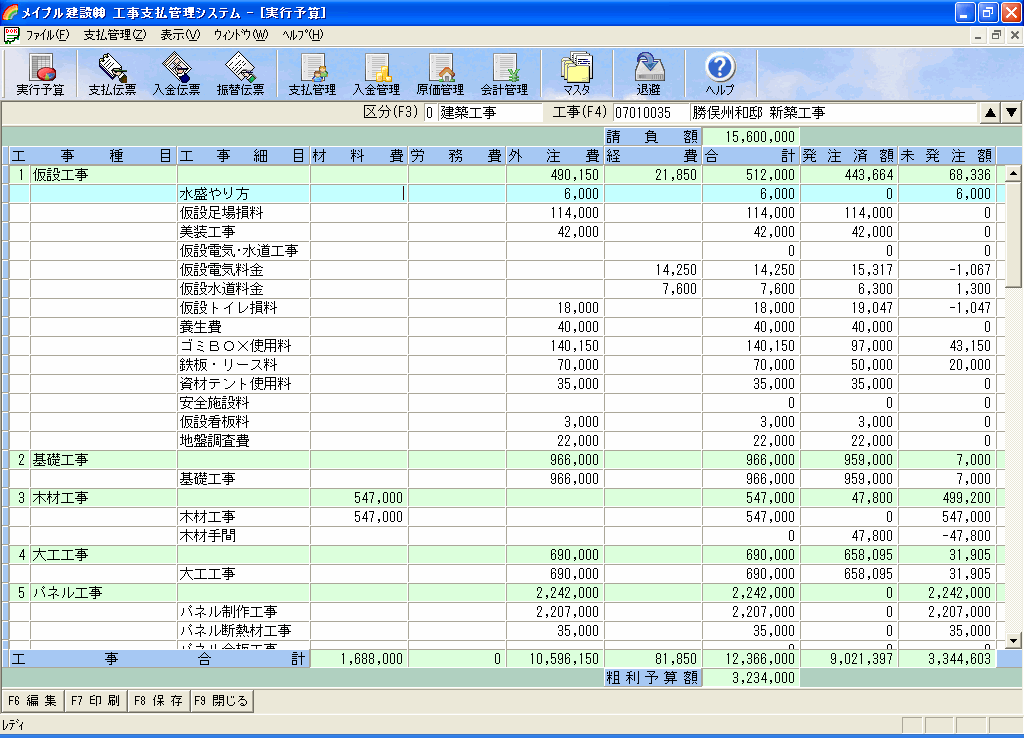This screenshot has height=738, width=1024.
Task: Click the 支払伝票 toolbar icon
Action: (112, 74)
